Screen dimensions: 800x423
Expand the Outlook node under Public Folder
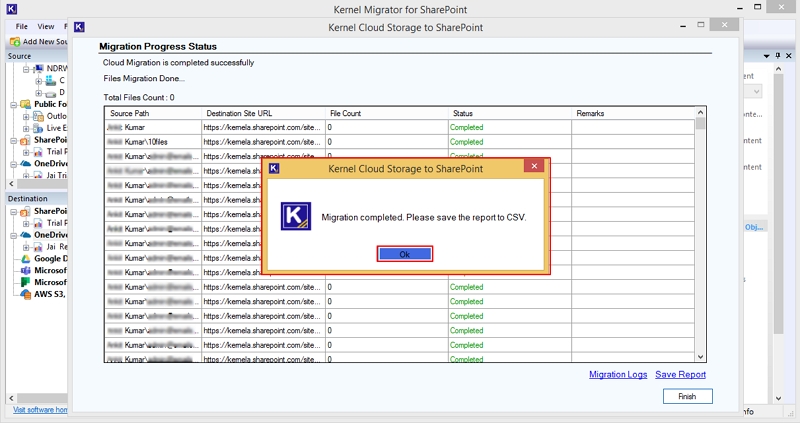pyautogui.click(x=26, y=117)
